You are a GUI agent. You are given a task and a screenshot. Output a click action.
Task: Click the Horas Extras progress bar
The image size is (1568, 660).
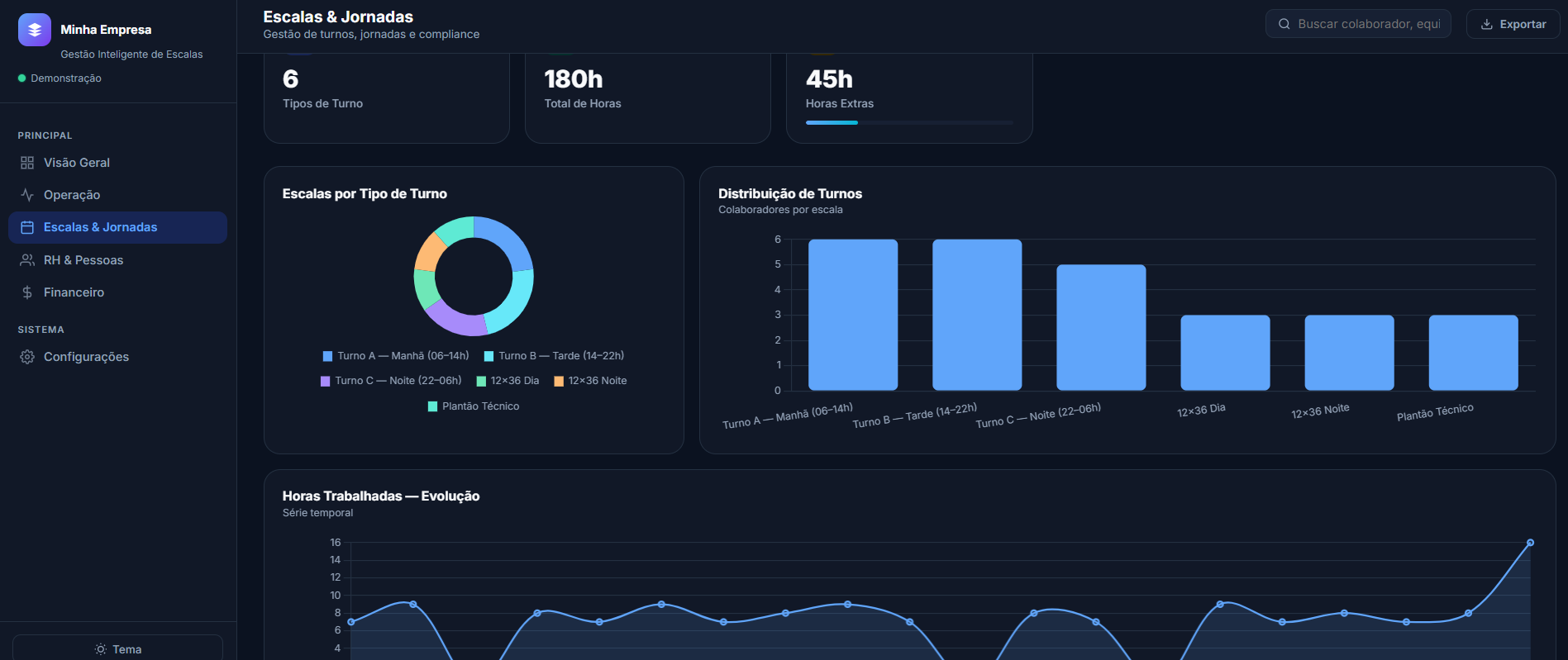pyautogui.click(x=909, y=122)
